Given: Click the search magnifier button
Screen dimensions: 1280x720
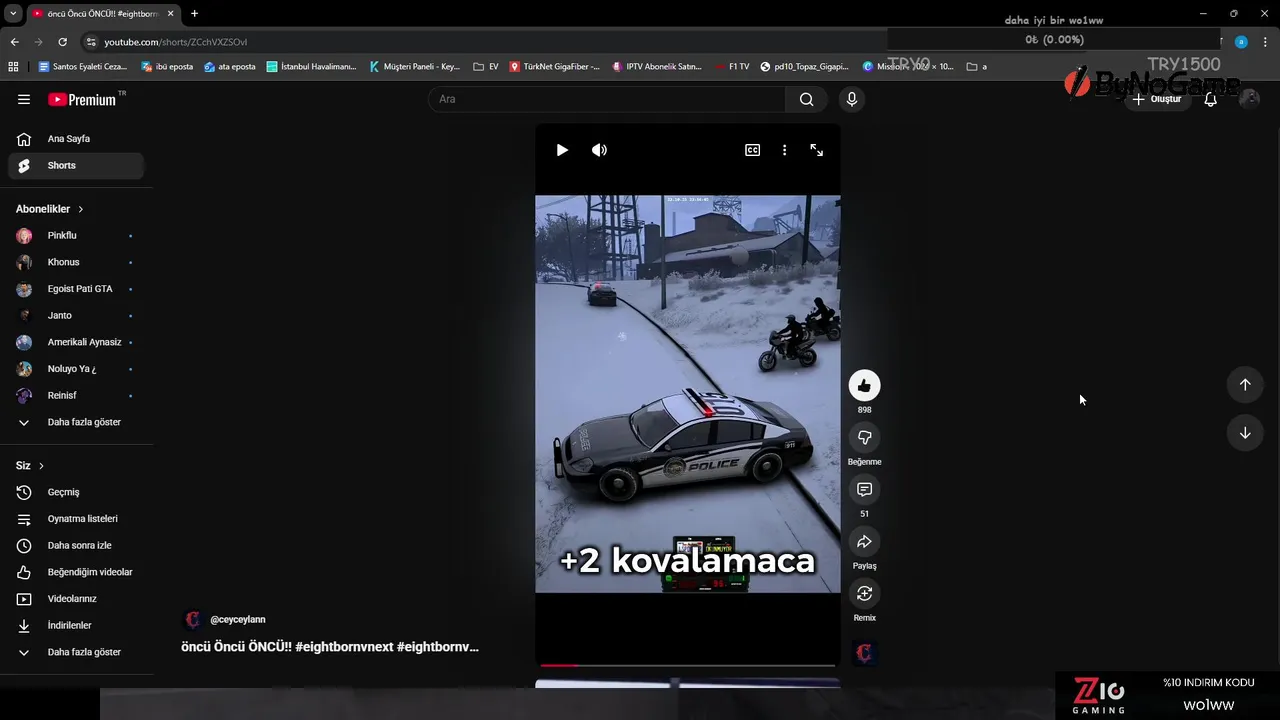Looking at the screenshot, I should tap(806, 99).
